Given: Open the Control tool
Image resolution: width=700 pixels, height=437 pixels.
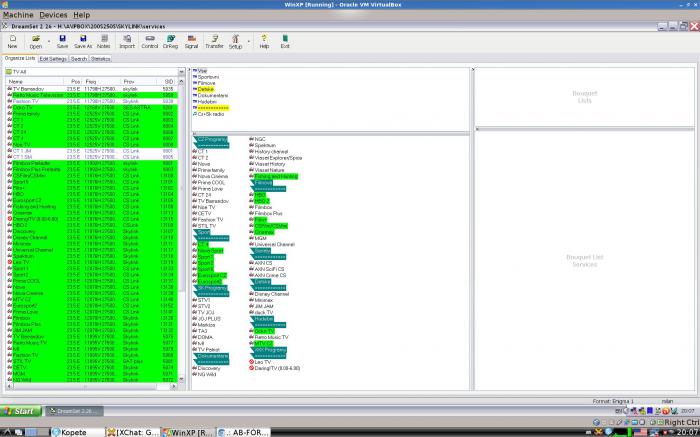Looking at the screenshot, I should pos(150,42).
